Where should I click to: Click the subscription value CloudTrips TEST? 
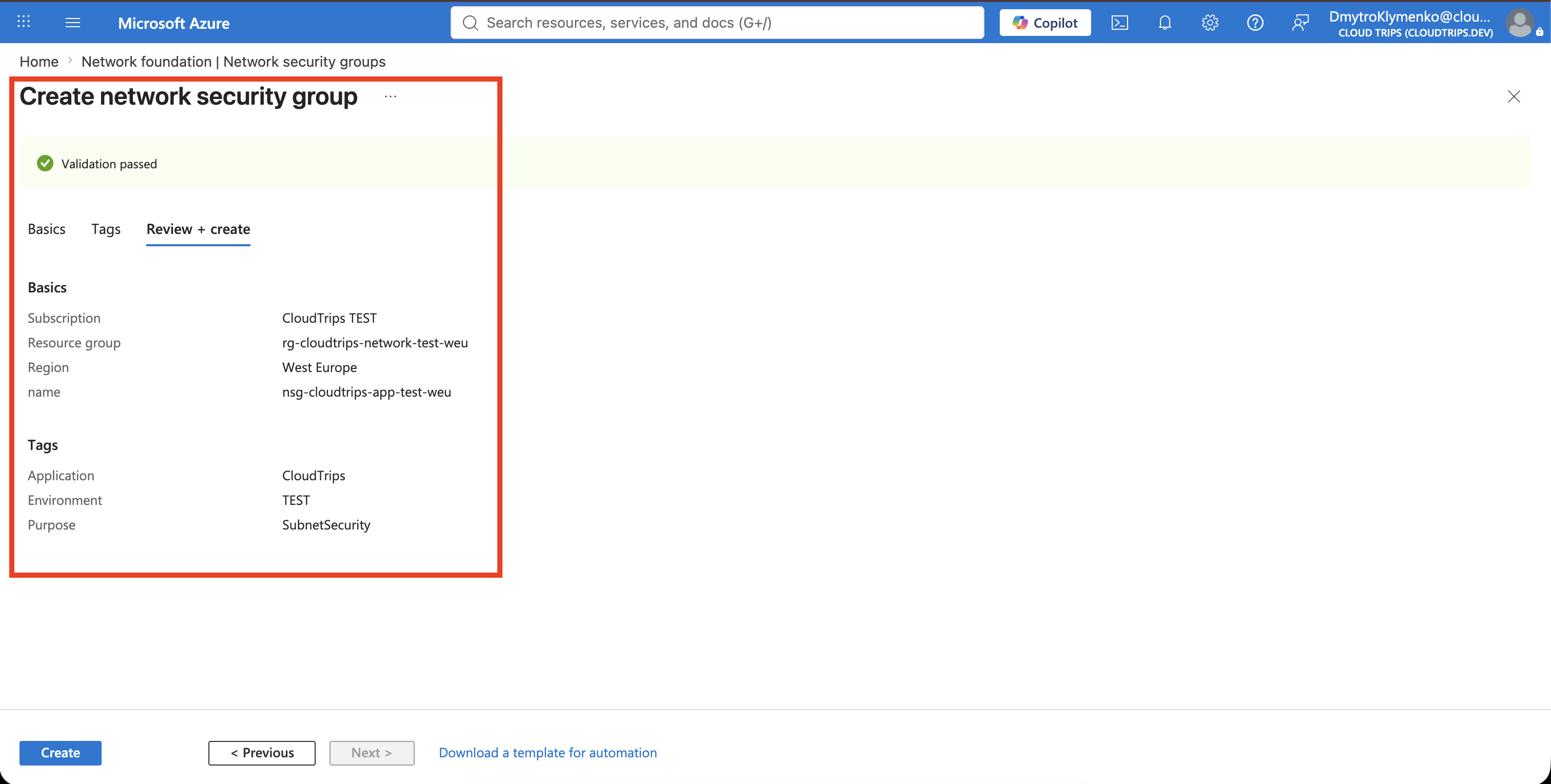click(x=329, y=318)
